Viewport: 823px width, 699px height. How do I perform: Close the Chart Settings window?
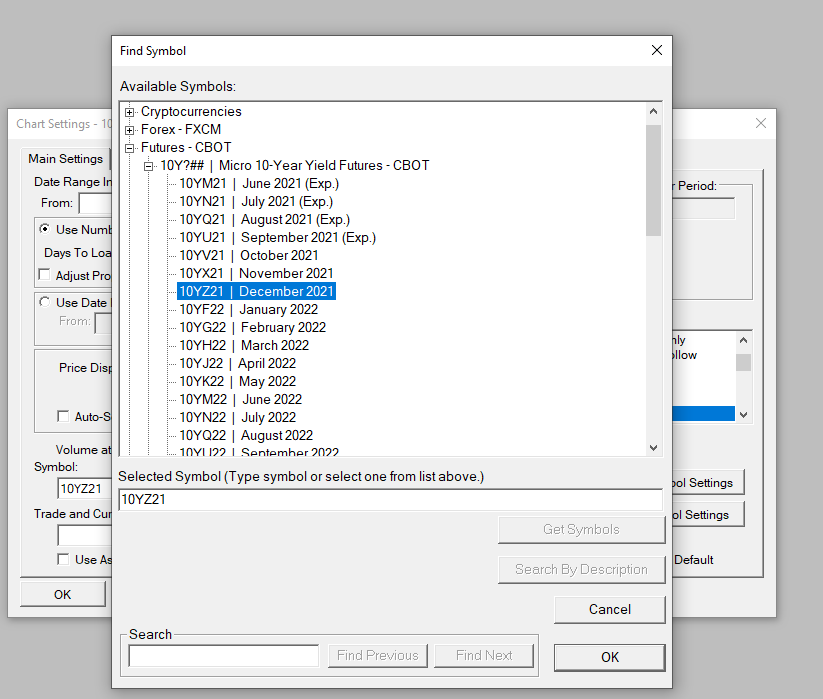(x=761, y=123)
